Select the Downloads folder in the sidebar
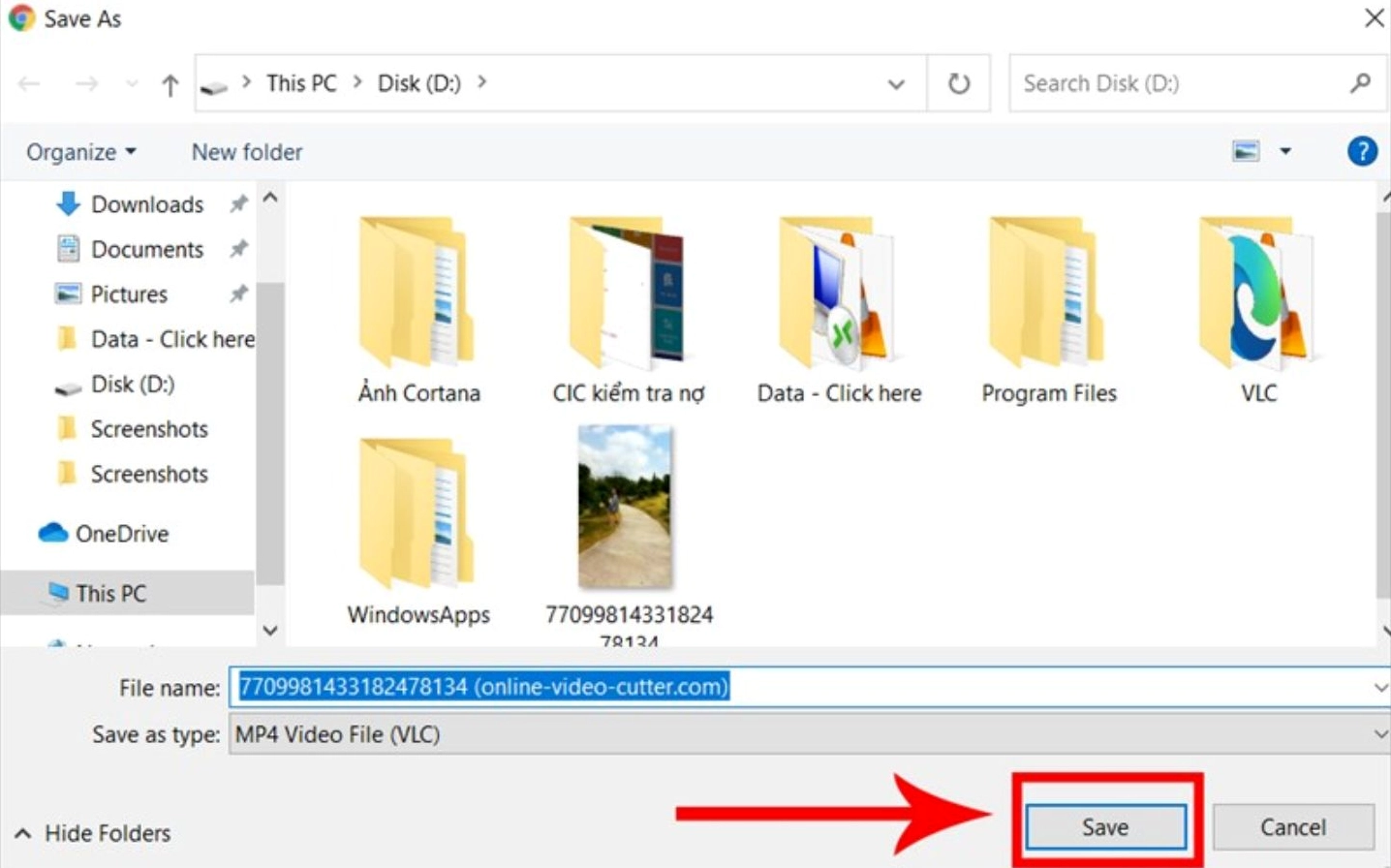 pyautogui.click(x=147, y=203)
